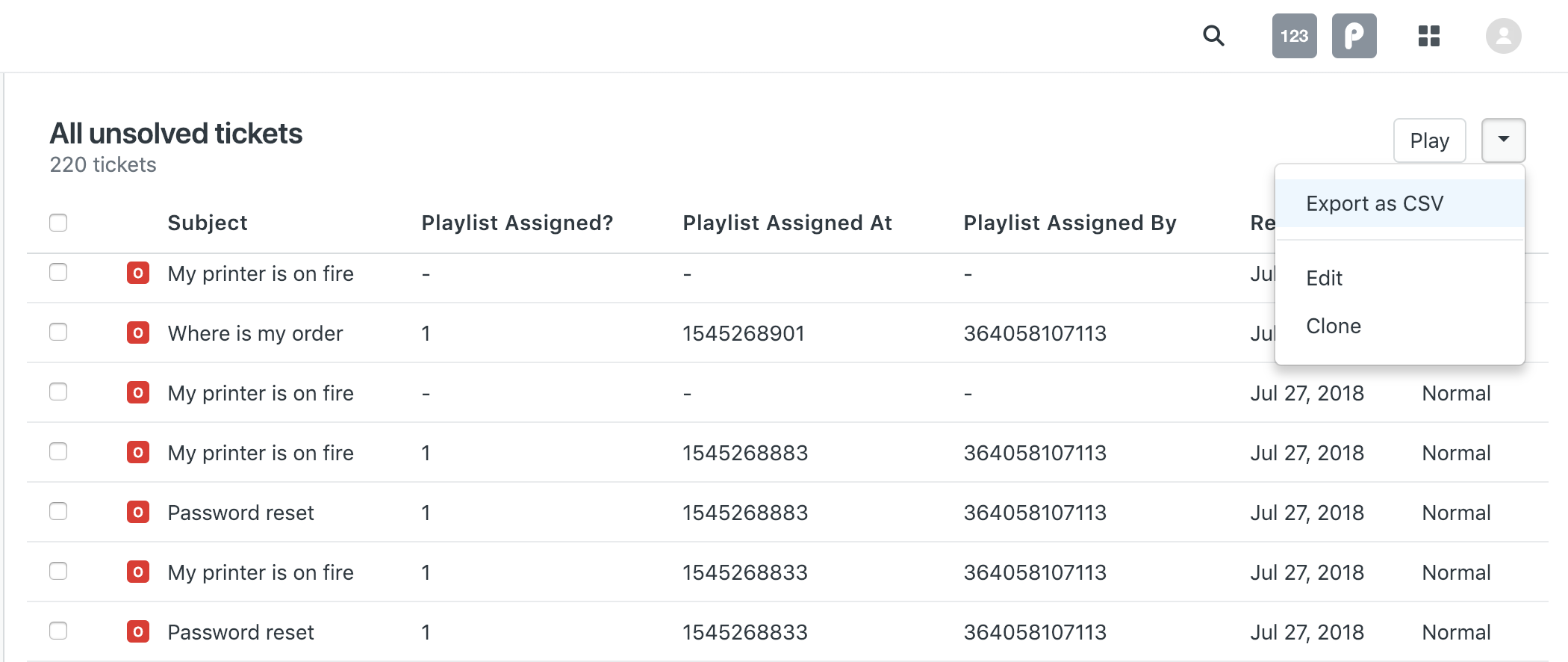The height and width of the screenshot is (662, 1568).
Task: Select Clone in the view menu
Action: pos(1334,326)
